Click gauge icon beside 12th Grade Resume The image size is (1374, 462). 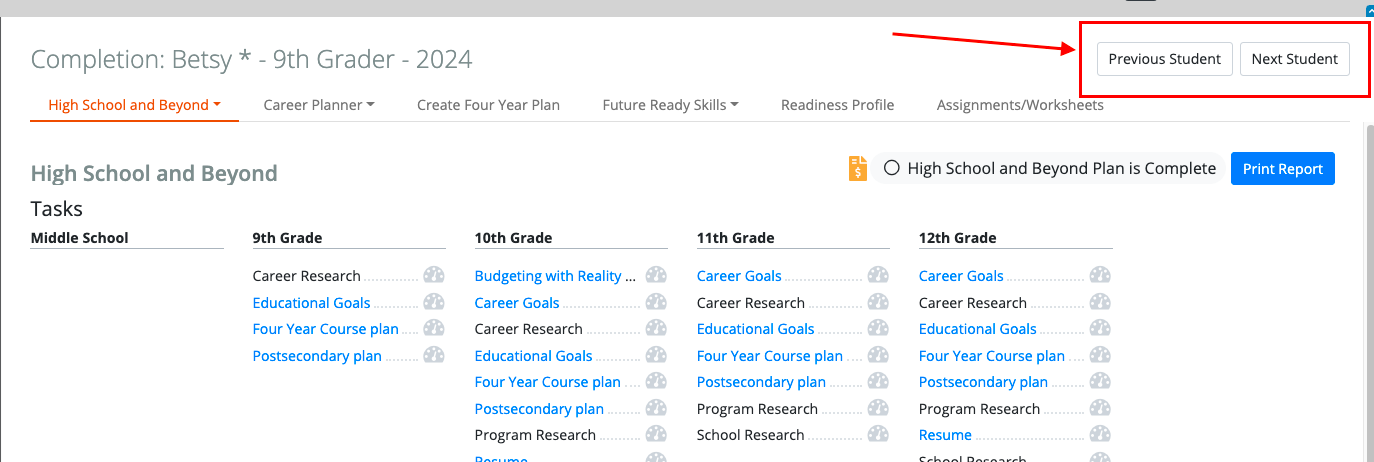tap(1100, 435)
